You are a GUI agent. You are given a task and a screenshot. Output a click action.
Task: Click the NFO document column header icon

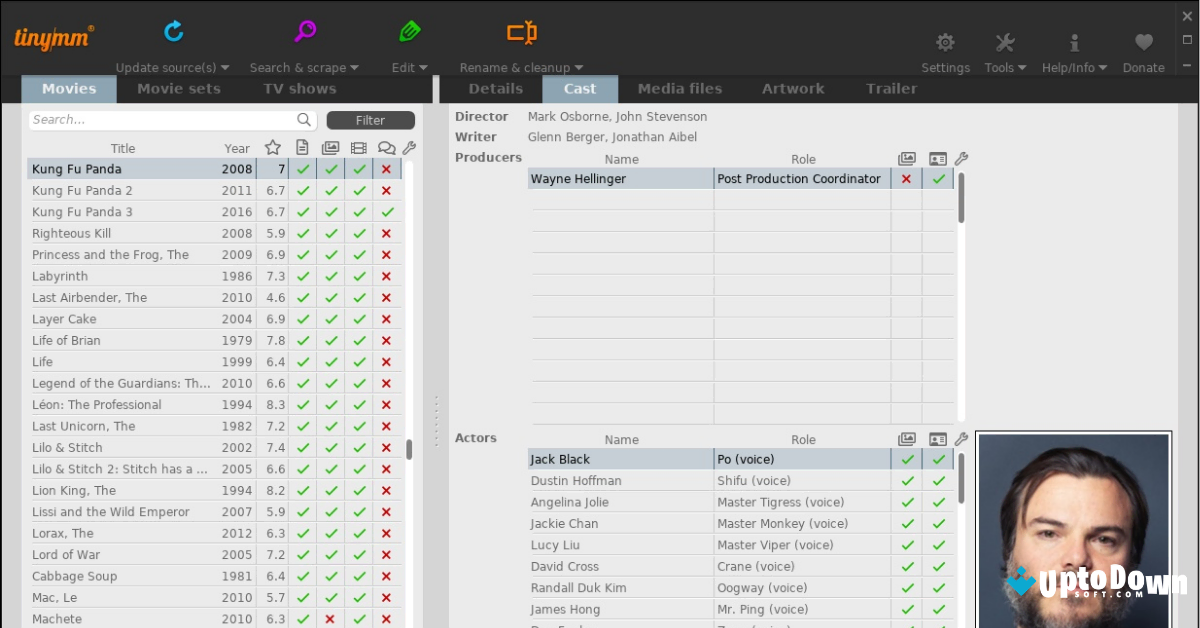(x=302, y=147)
